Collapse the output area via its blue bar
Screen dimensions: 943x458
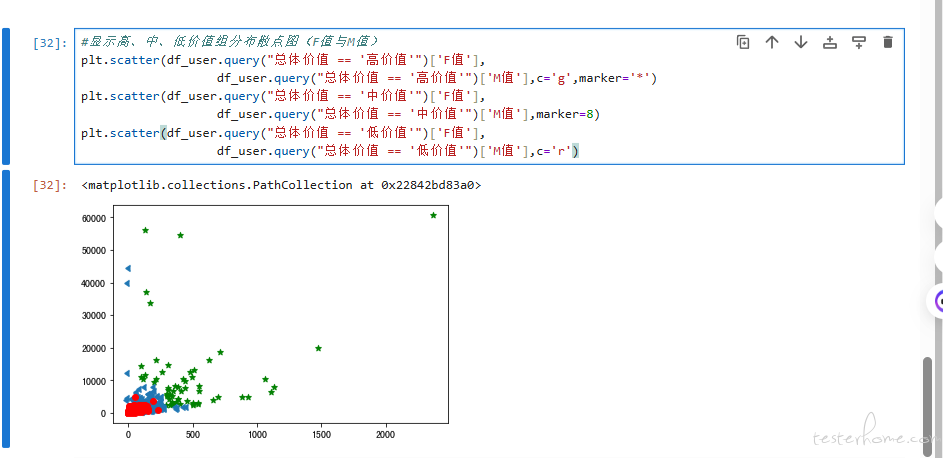(6, 308)
